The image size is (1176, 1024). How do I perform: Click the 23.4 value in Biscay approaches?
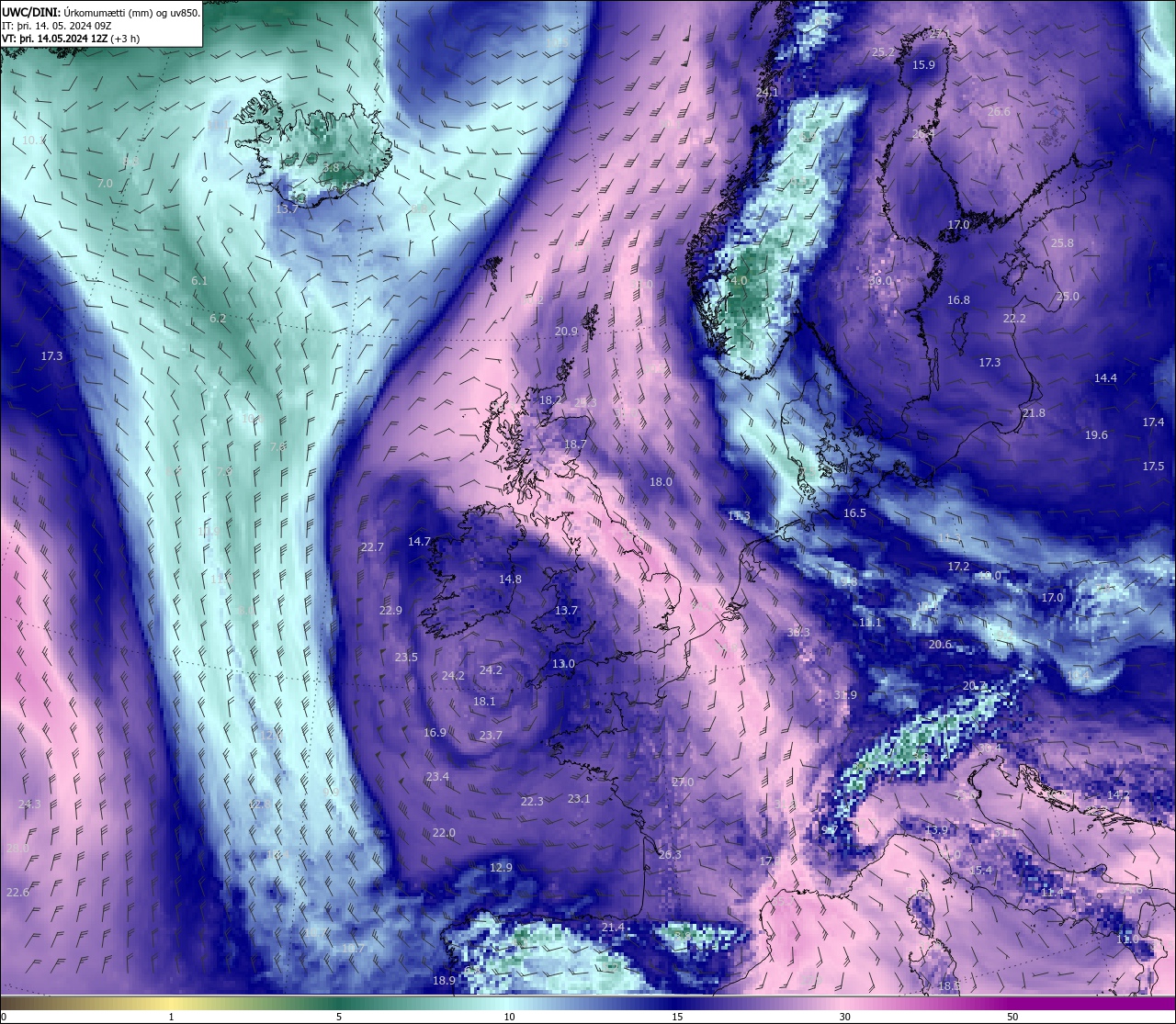[x=437, y=777]
